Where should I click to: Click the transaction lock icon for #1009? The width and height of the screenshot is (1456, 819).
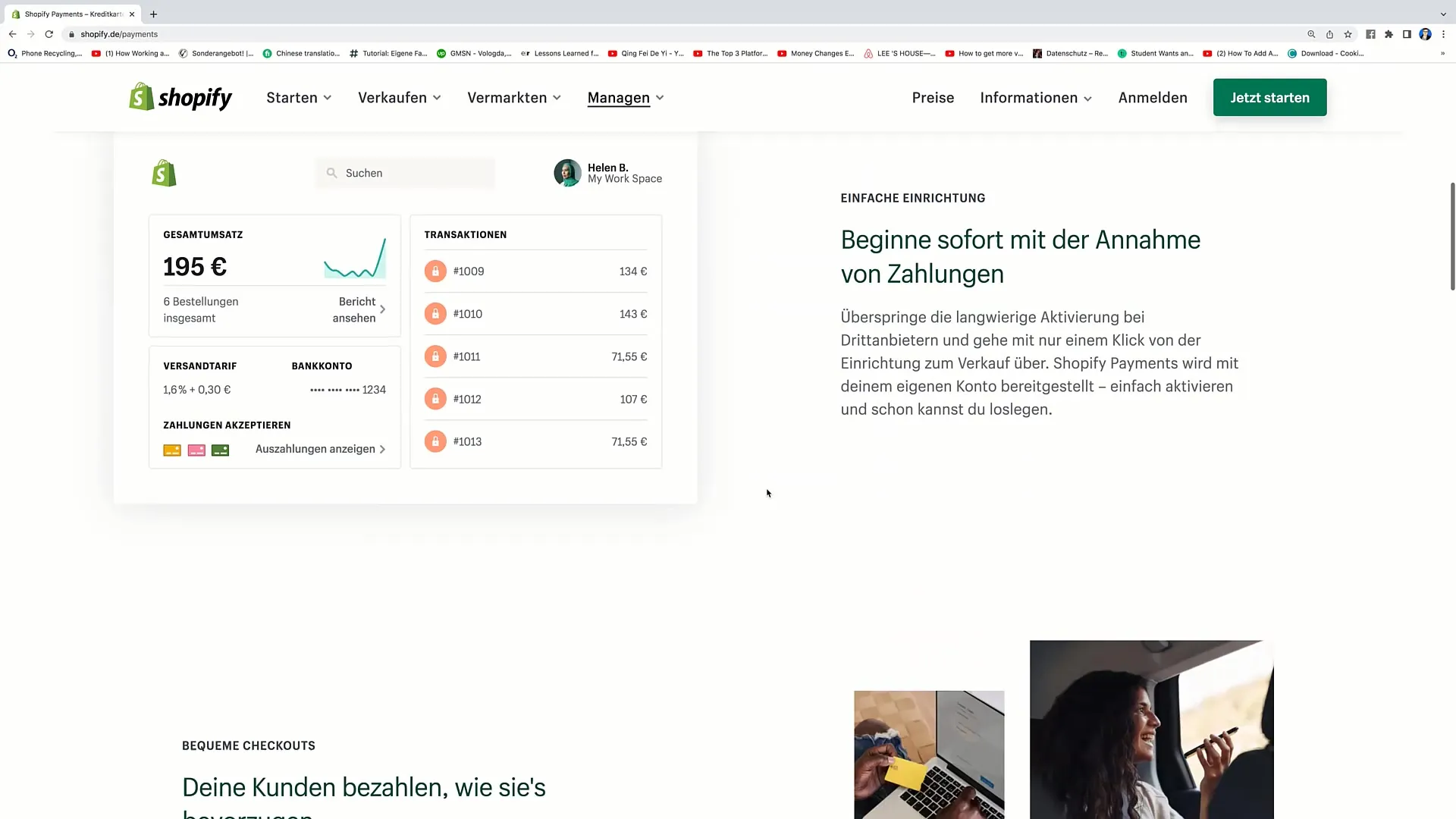pos(435,271)
